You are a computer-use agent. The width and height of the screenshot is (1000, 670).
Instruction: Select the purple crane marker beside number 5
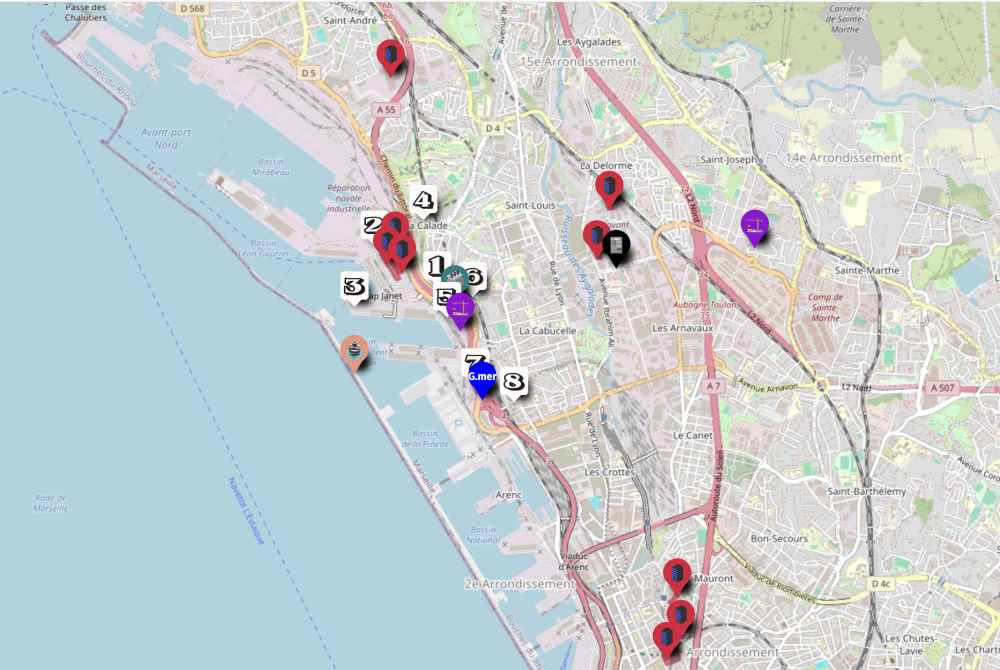tap(460, 308)
